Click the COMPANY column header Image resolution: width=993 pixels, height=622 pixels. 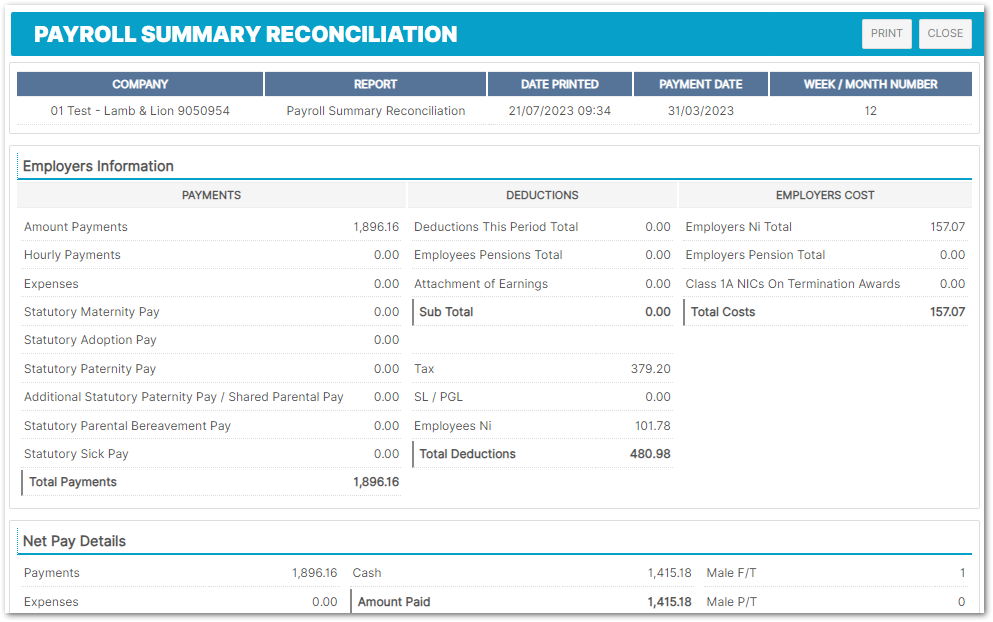click(140, 84)
